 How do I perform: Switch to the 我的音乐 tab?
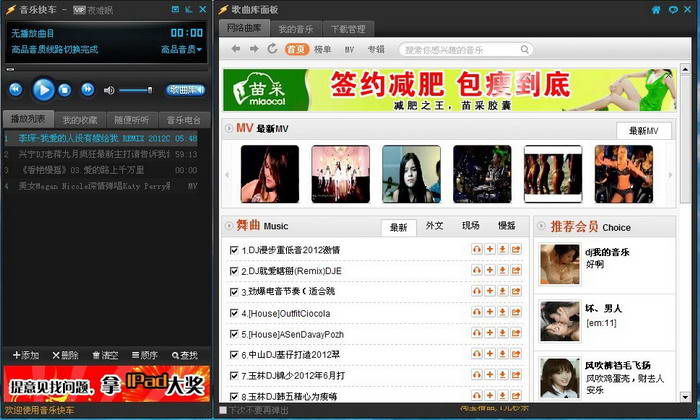point(296,29)
